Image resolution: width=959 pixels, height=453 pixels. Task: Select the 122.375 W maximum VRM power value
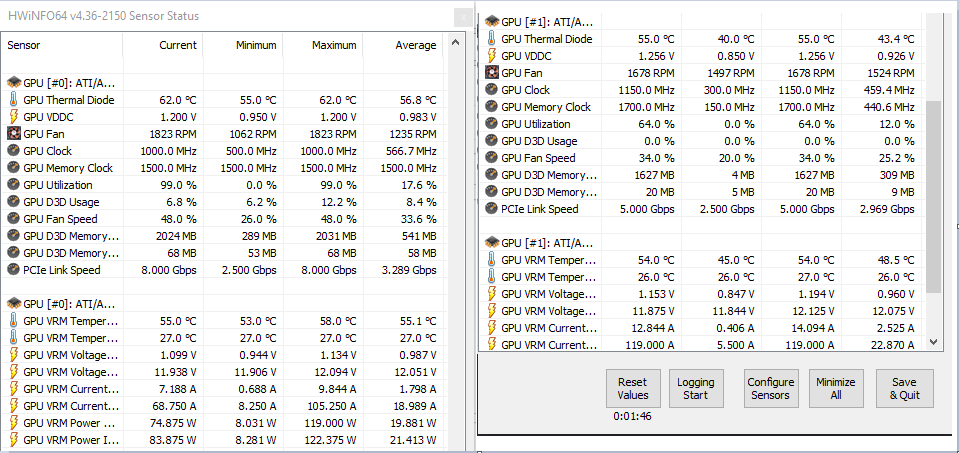[x=331, y=440]
